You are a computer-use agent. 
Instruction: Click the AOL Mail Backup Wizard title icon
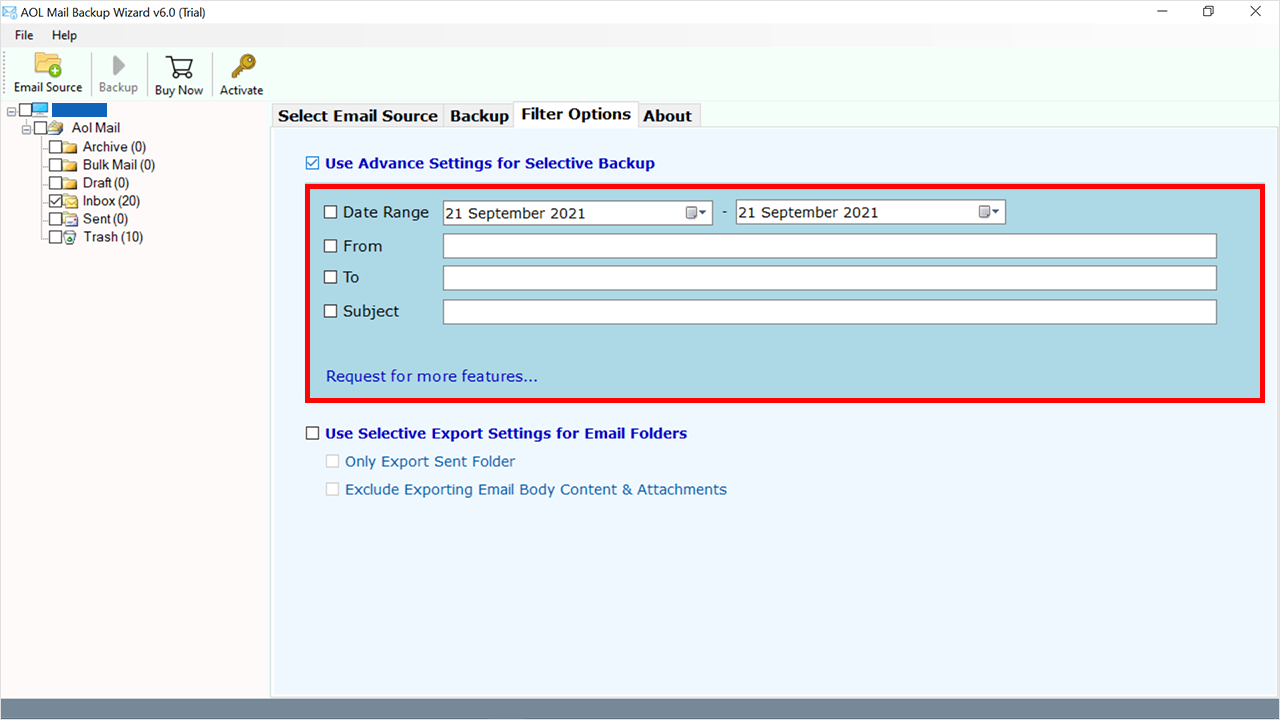[x=11, y=11]
